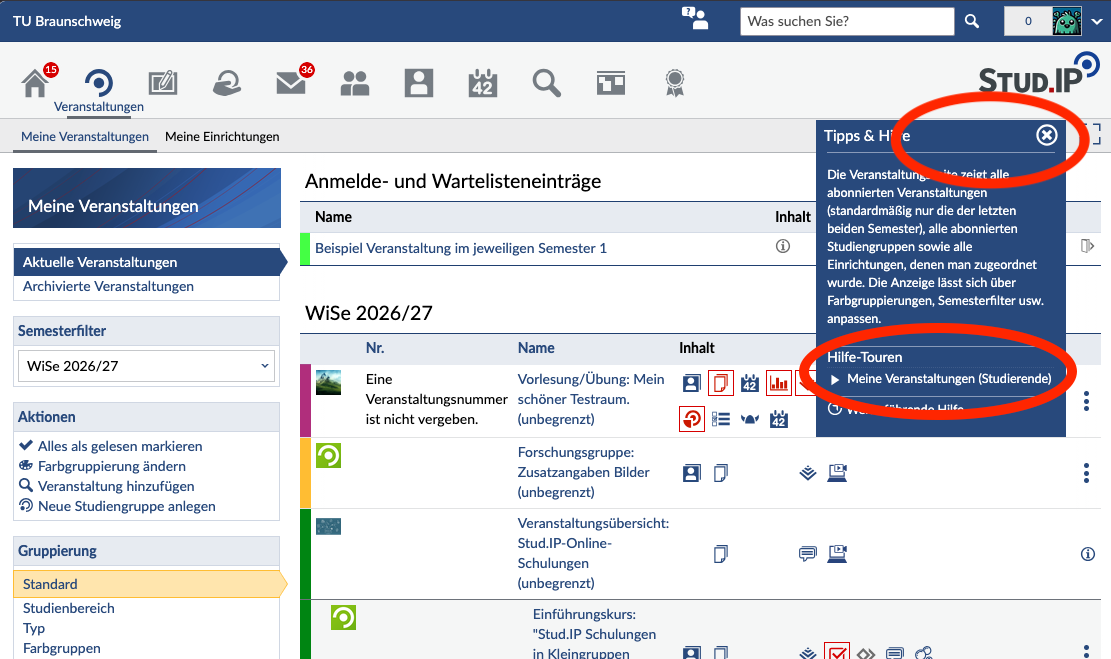The image size is (1111, 659).
Task: Switch to the Meine Einrichtungen tab
Action: tap(222, 136)
